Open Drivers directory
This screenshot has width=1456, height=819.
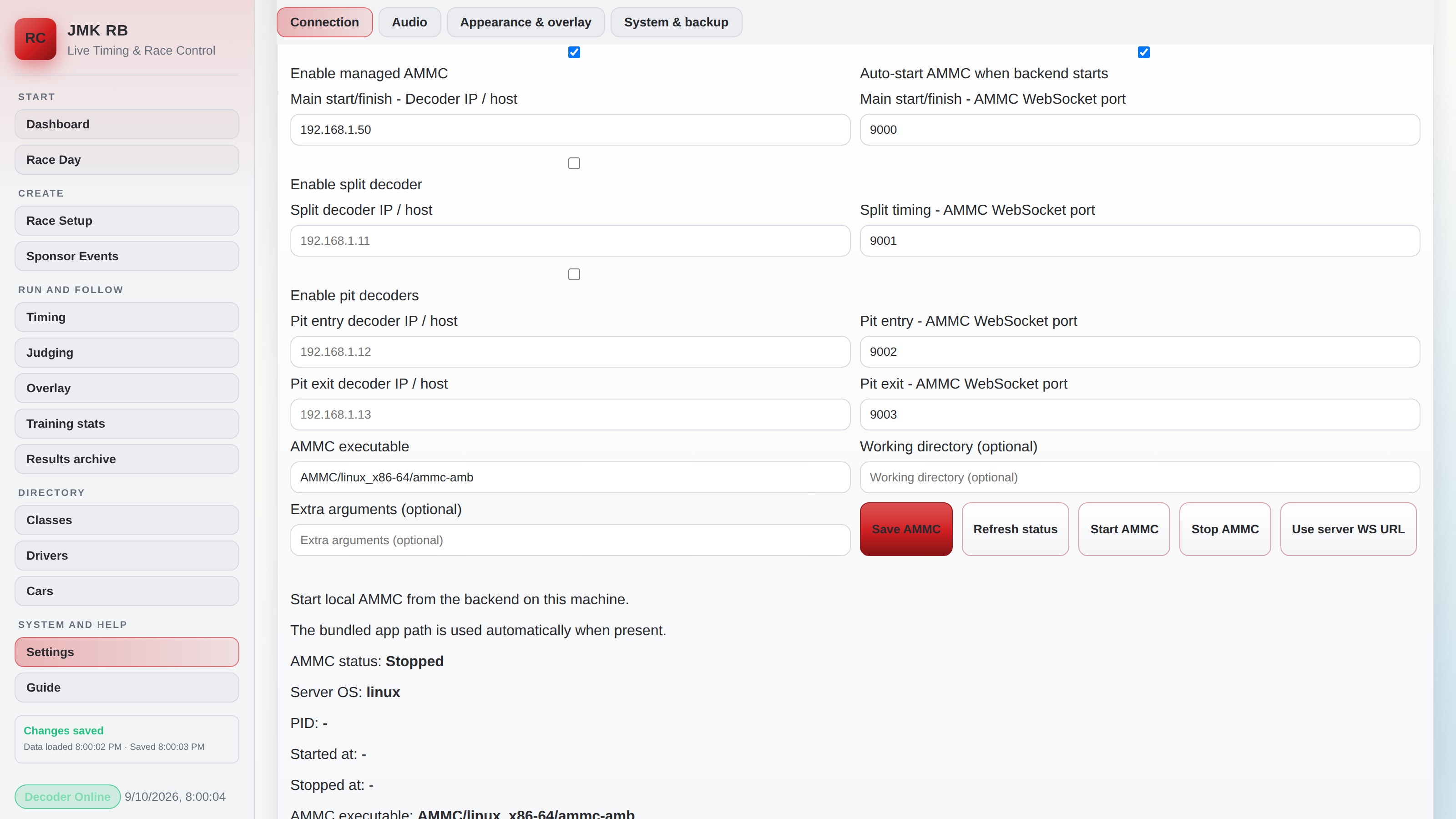click(x=126, y=556)
